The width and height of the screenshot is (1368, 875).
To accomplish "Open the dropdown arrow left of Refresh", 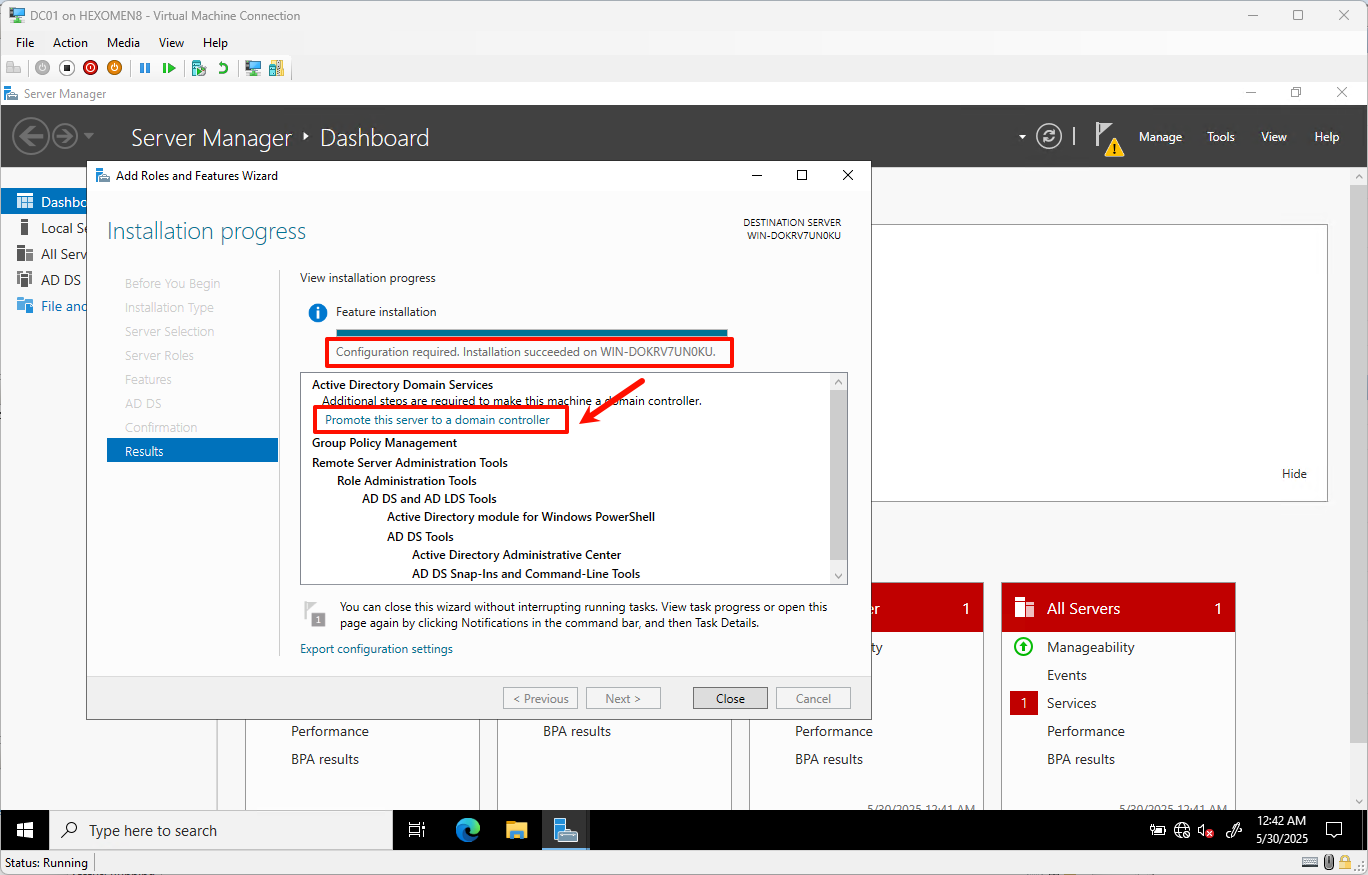I will click(1022, 137).
